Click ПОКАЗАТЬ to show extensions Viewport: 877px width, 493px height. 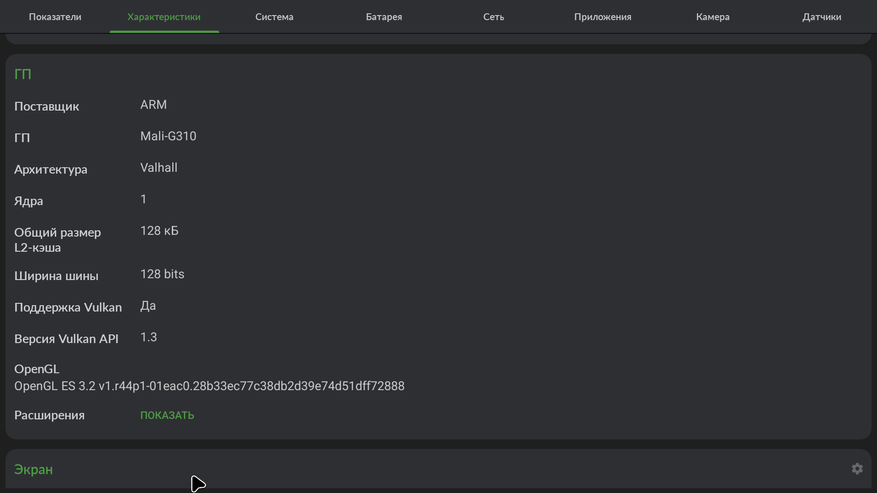[167, 415]
